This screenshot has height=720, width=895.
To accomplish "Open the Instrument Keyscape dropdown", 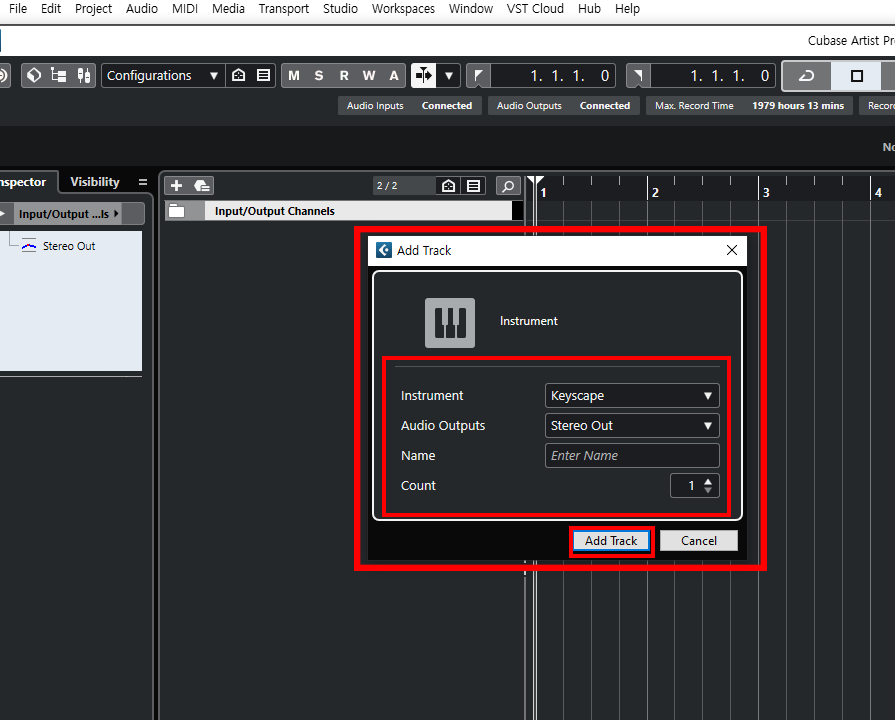I will (x=632, y=396).
